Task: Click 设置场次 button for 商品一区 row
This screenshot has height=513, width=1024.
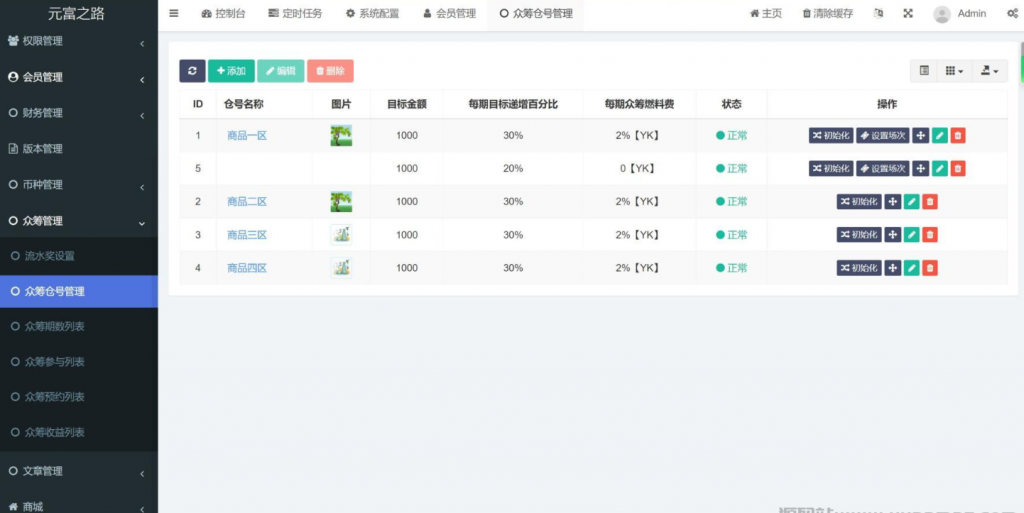Action: pyautogui.click(x=883, y=135)
